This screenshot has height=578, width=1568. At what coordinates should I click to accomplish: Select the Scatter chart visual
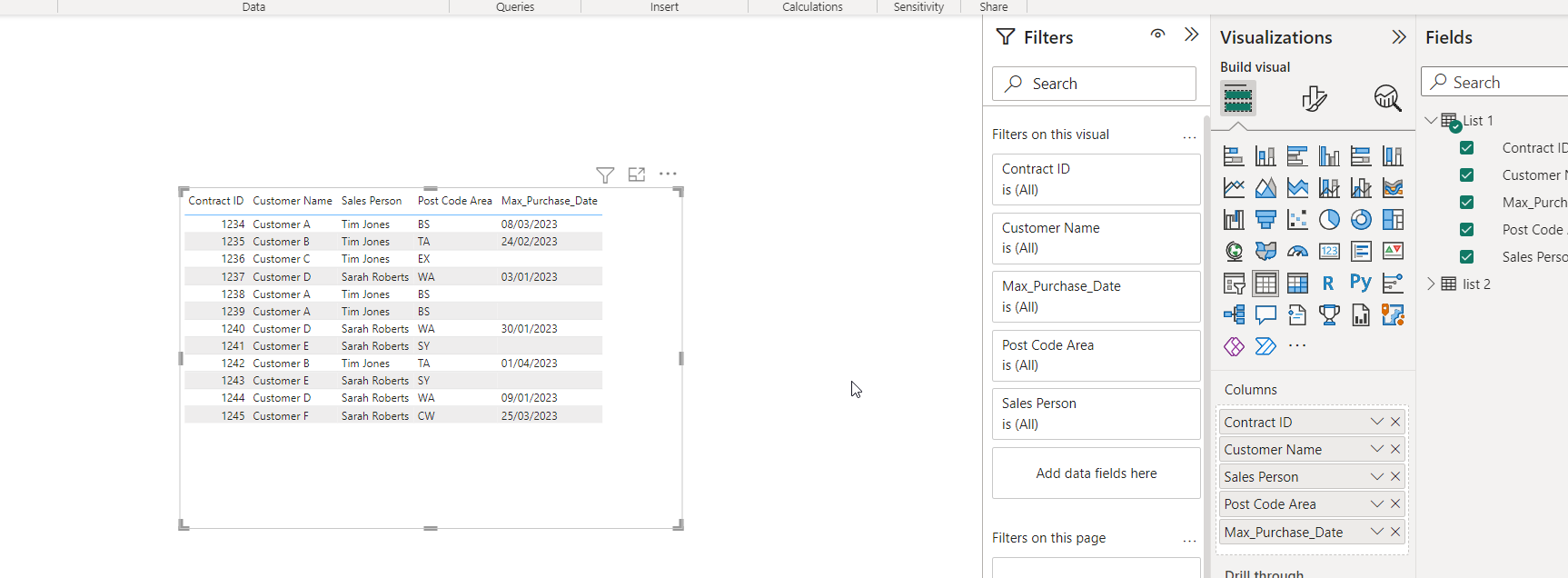1297,220
